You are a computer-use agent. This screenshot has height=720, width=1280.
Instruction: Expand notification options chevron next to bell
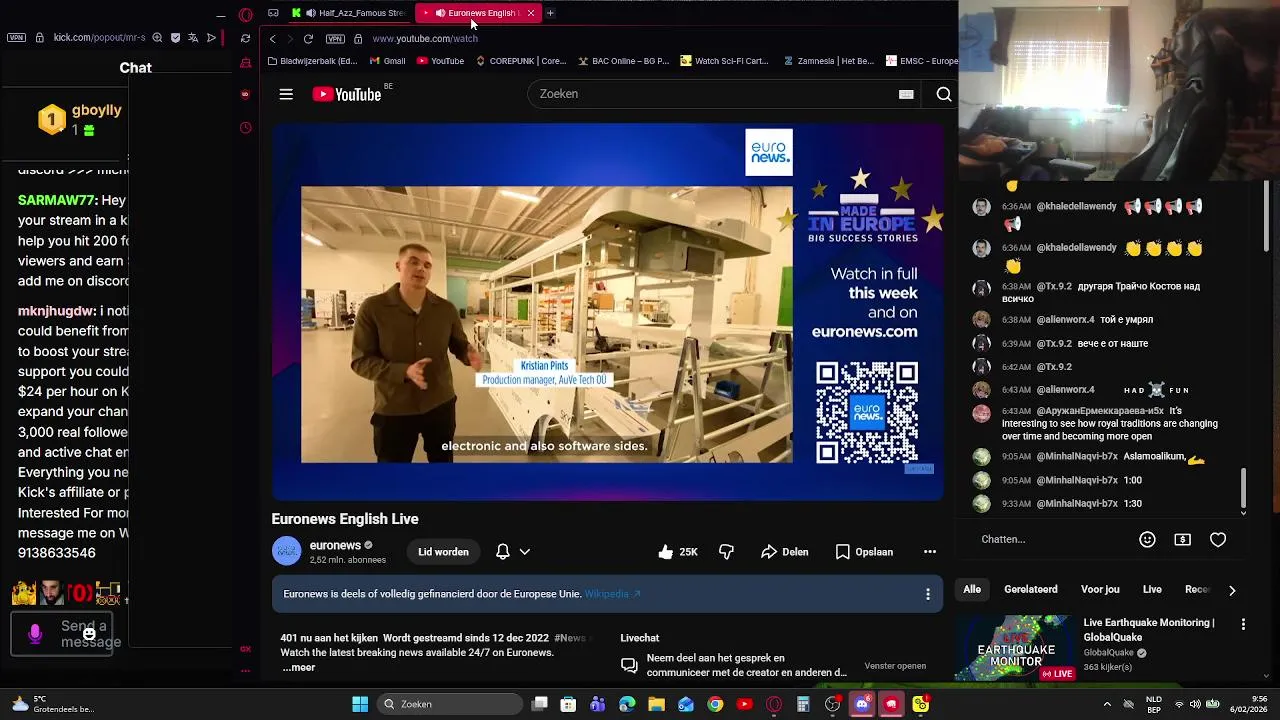click(524, 552)
